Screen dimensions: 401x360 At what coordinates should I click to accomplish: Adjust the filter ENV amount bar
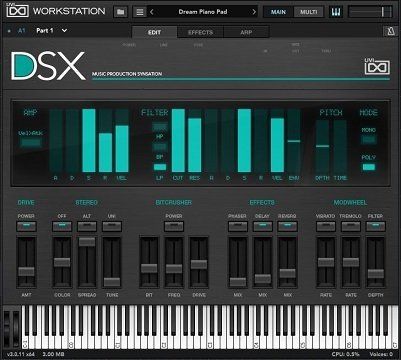pos(294,140)
